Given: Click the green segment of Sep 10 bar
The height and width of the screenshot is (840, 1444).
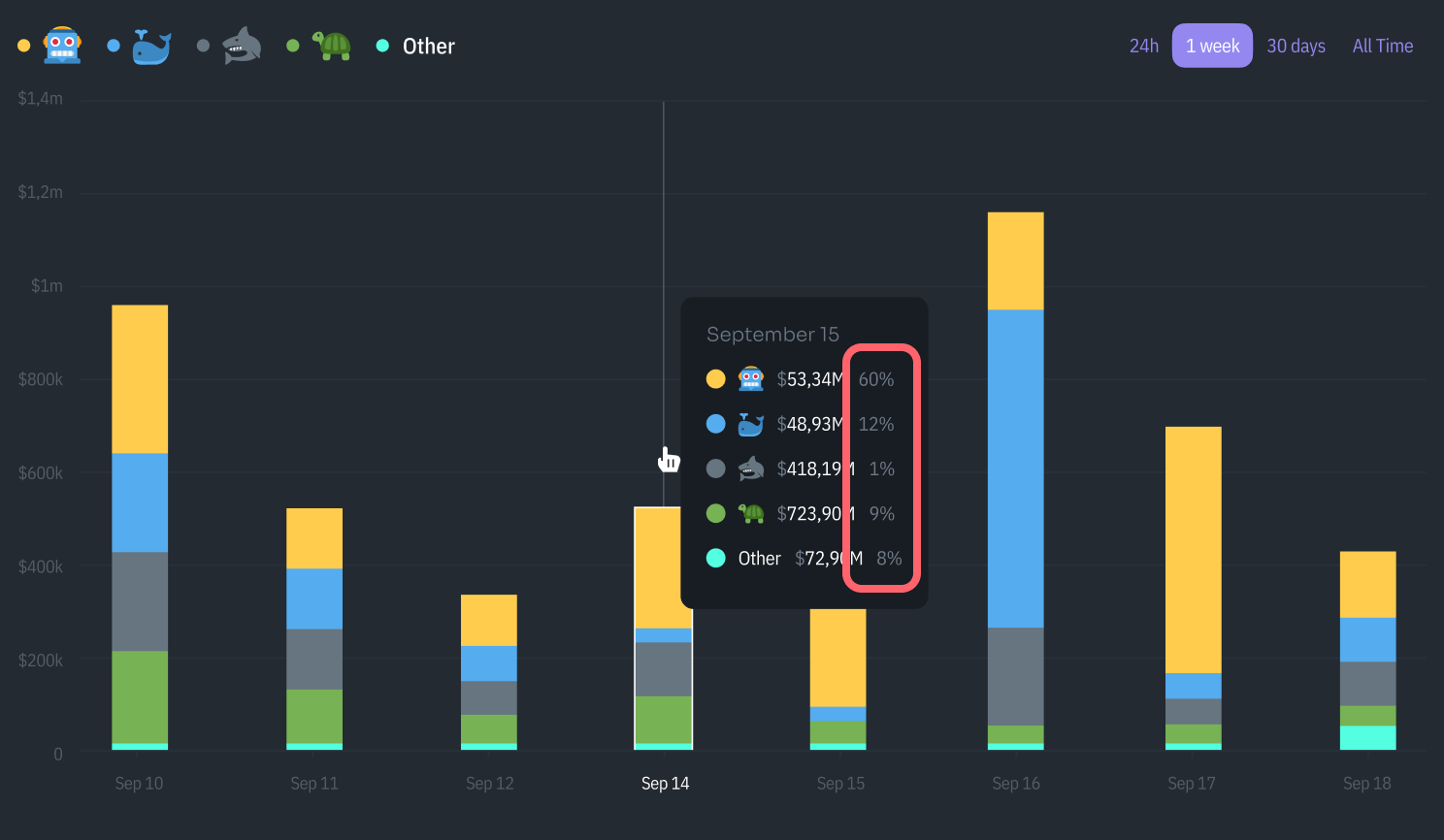Looking at the screenshot, I should click(140, 695).
